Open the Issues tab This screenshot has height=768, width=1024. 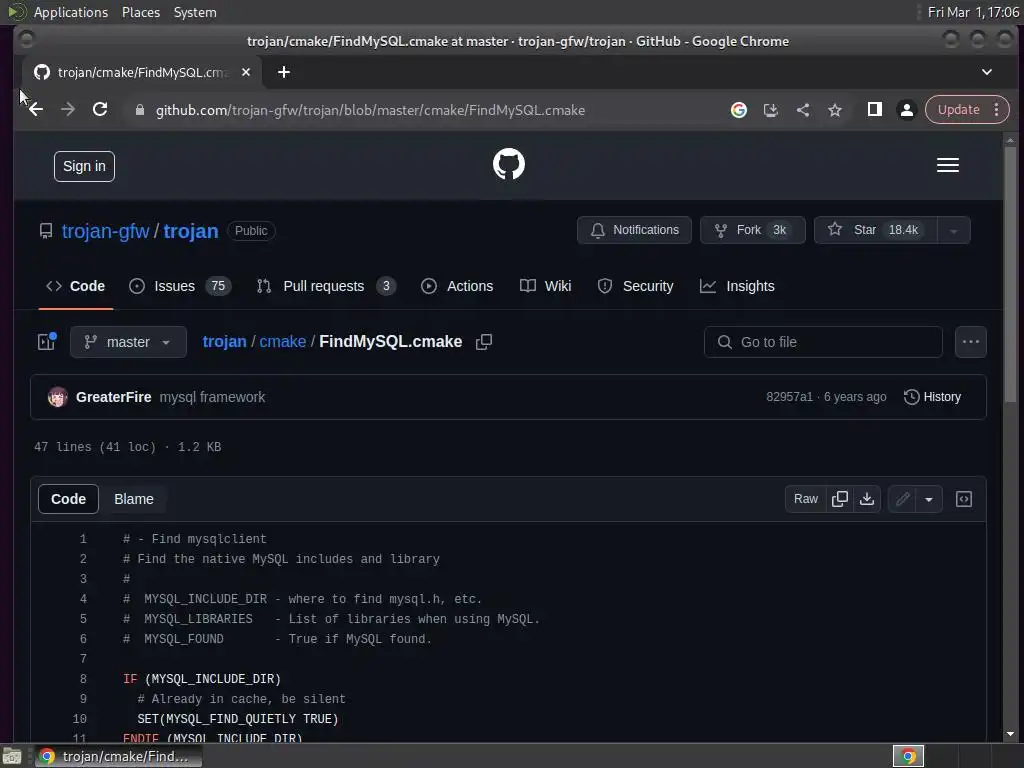pos(180,286)
